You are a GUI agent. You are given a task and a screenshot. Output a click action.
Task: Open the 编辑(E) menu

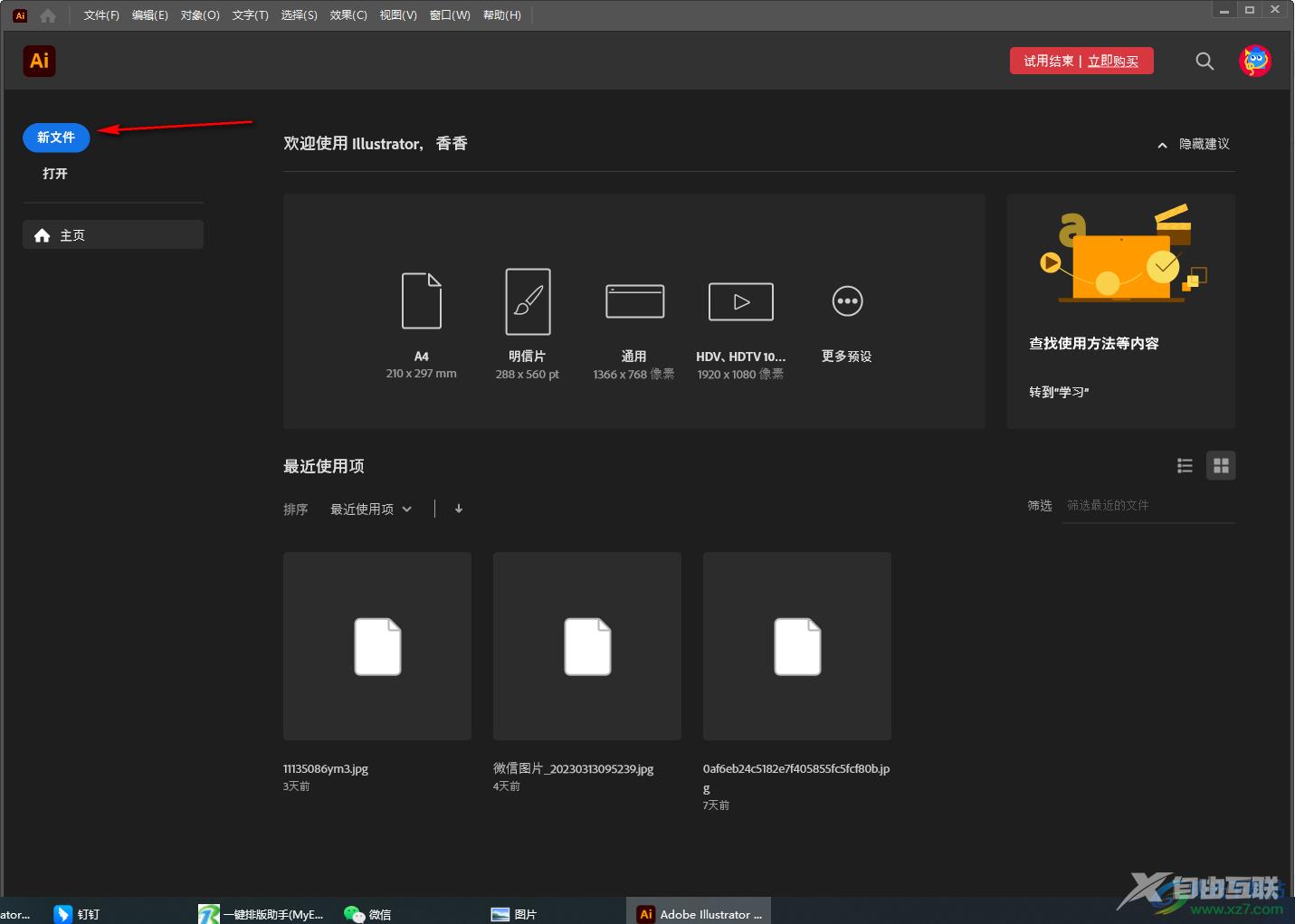150,15
